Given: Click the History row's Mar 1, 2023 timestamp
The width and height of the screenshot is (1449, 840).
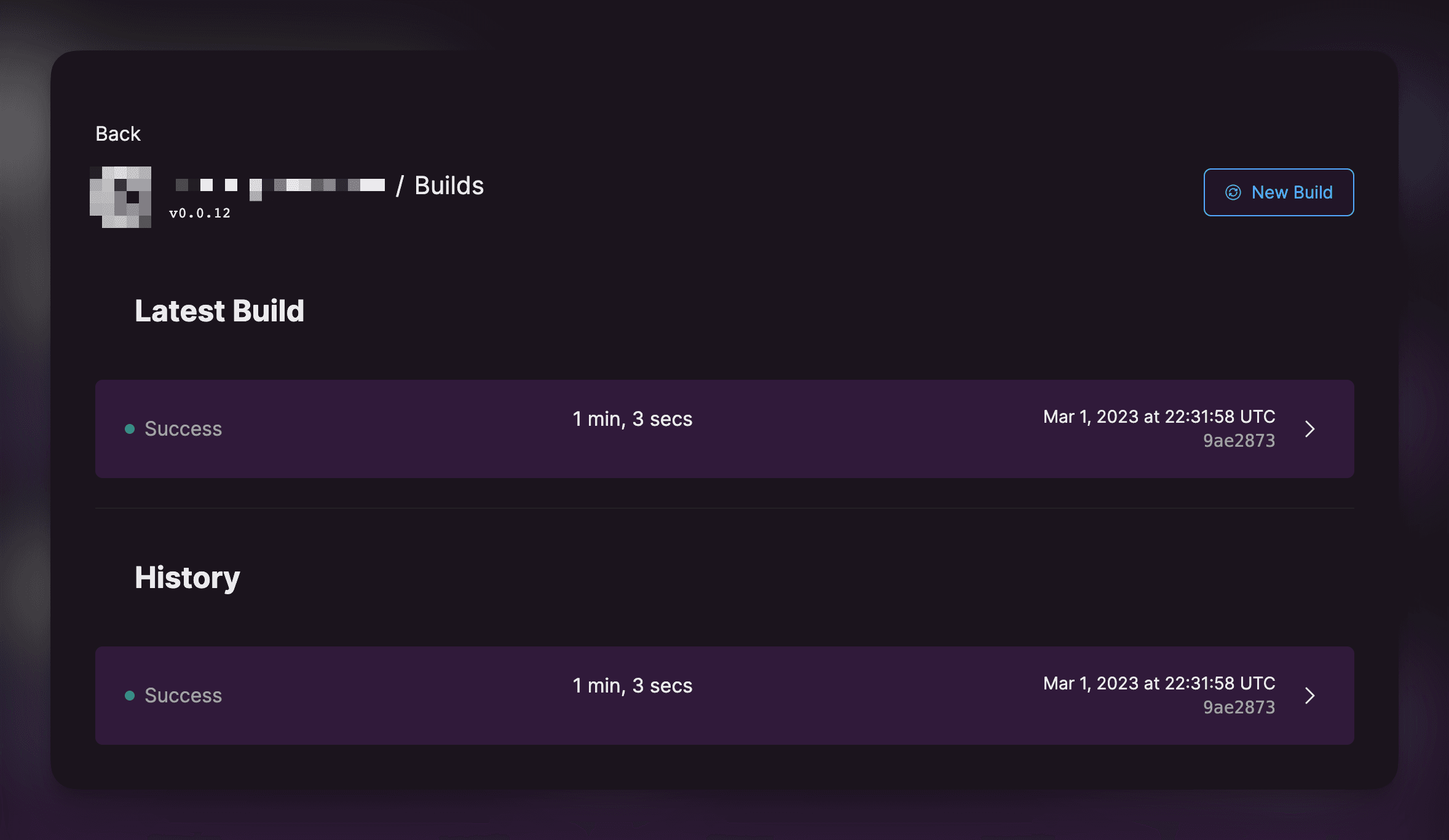Looking at the screenshot, I should point(1159,683).
